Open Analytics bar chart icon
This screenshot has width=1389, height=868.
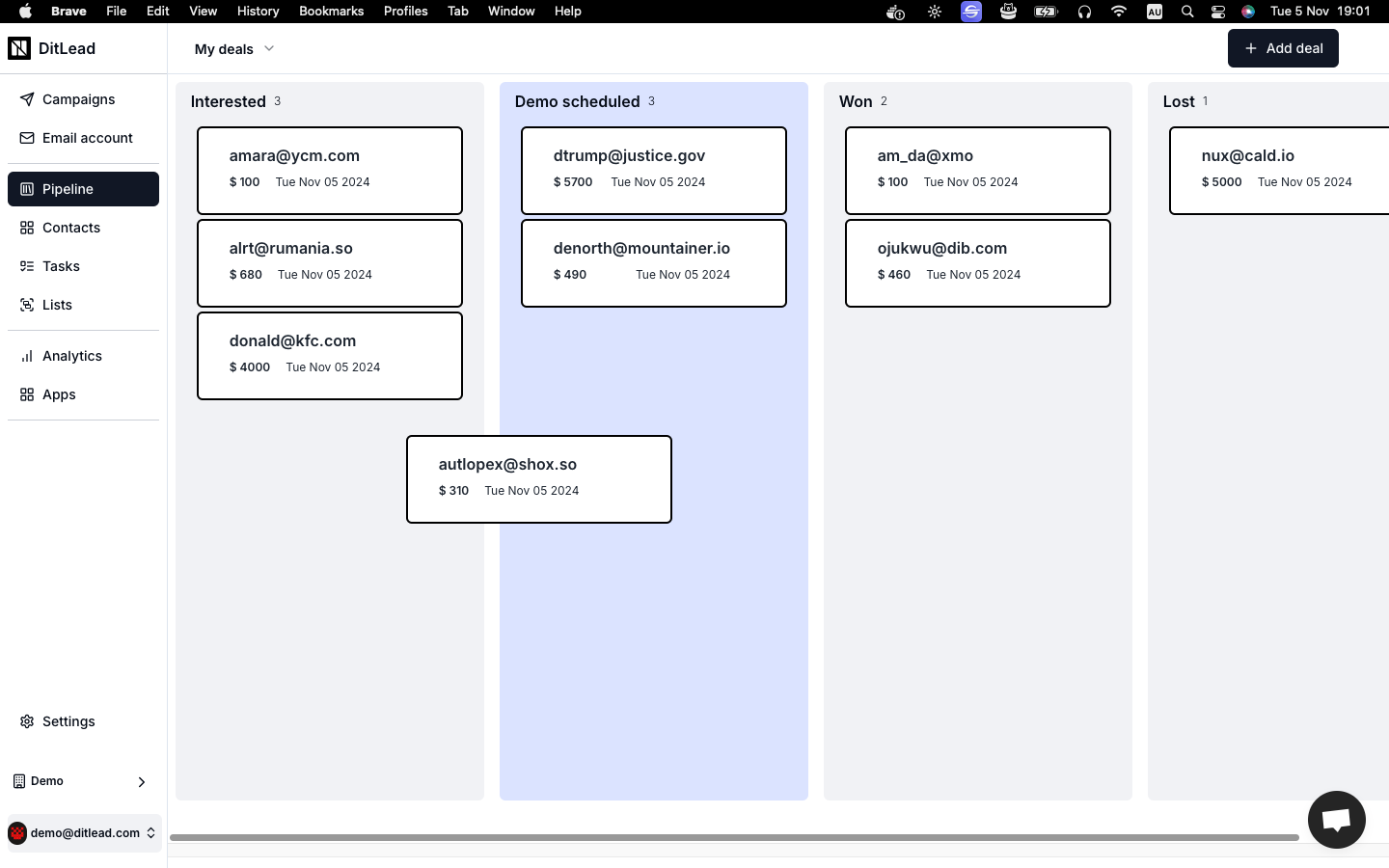27,356
